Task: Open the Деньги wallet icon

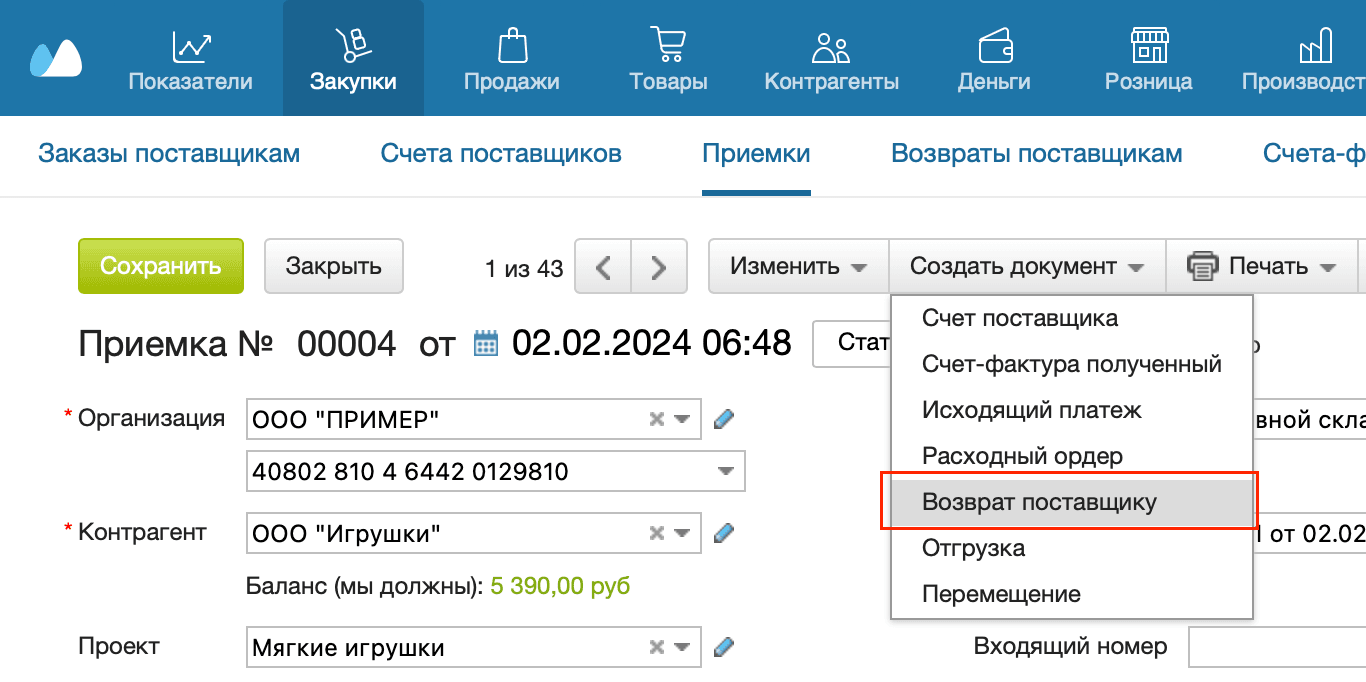Action: [993, 45]
